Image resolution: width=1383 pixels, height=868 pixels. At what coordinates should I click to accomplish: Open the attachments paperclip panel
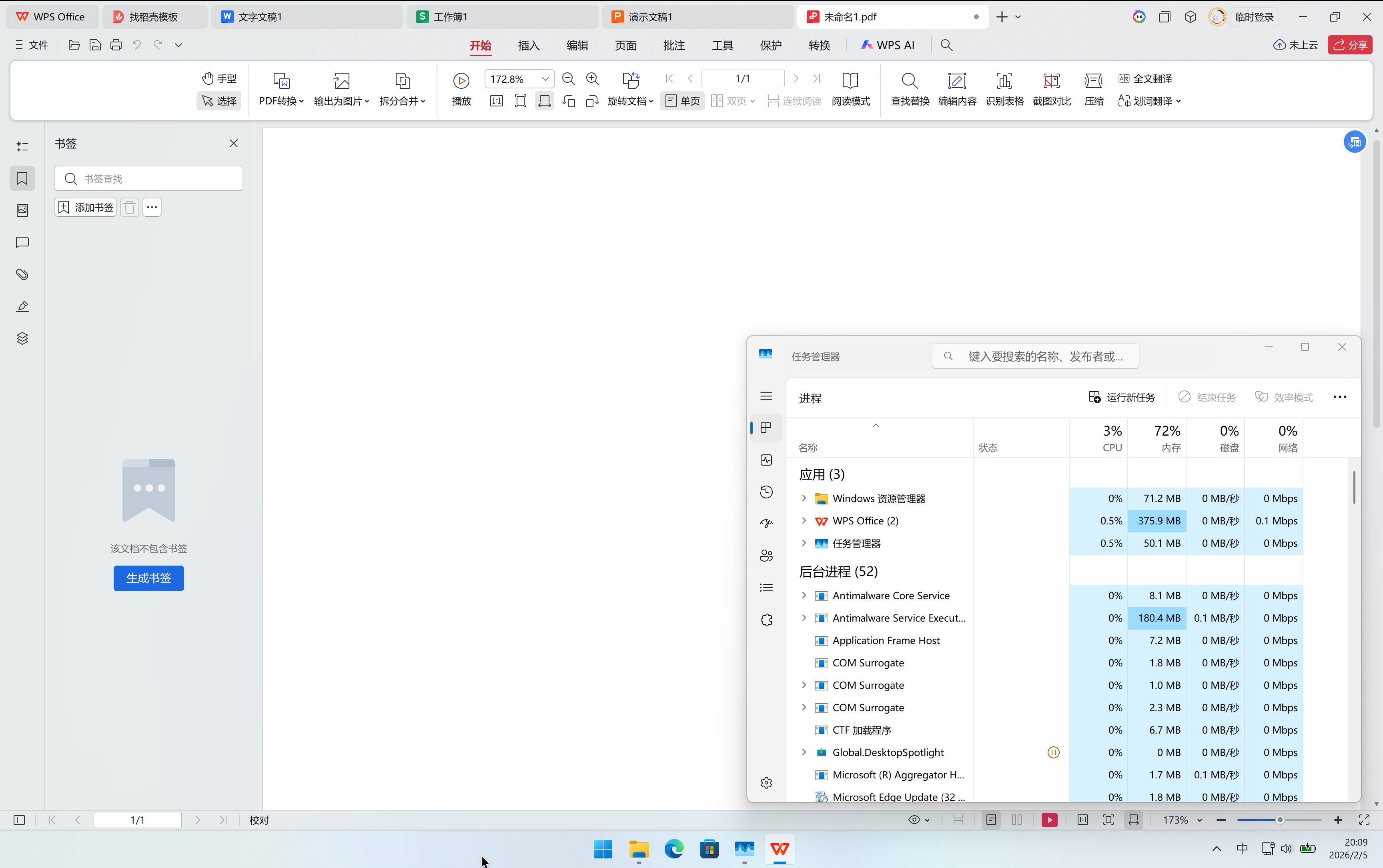coord(22,274)
